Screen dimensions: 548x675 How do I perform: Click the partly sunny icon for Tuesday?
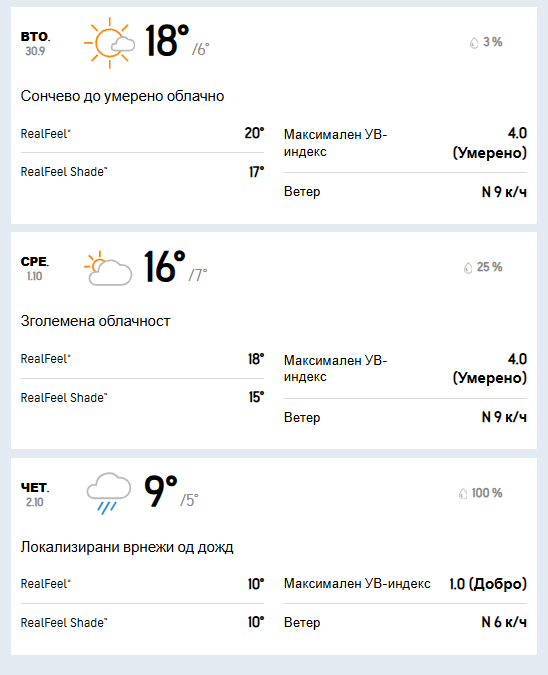pyautogui.click(x=109, y=43)
